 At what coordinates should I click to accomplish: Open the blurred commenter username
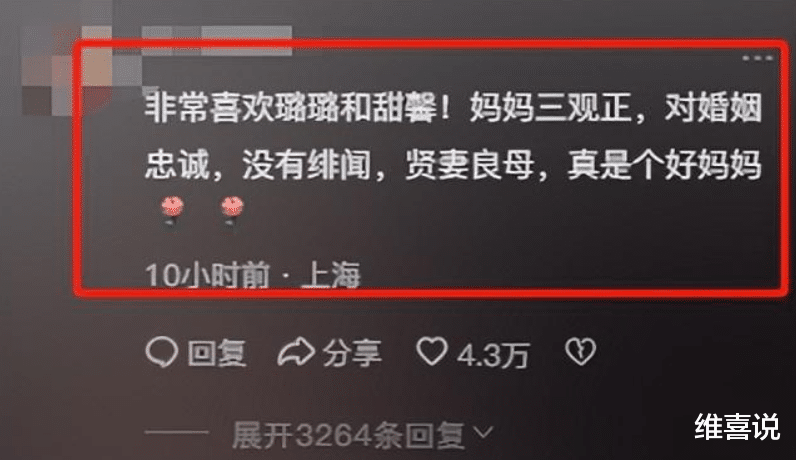tap(217, 41)
